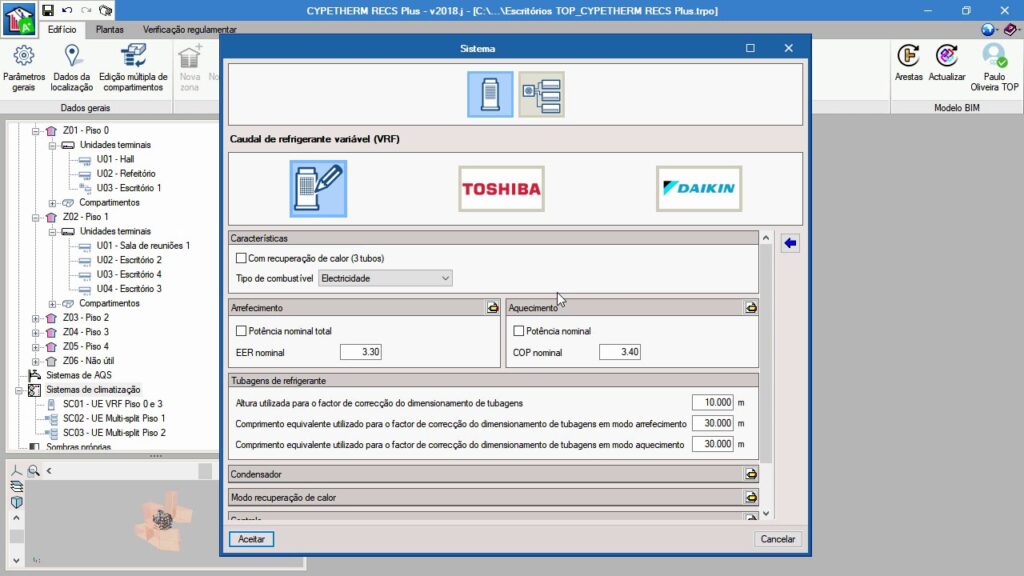Choose the outdoor unit system type icon
The height and width of the screenshot is (576, 1024).
point(490,94)
